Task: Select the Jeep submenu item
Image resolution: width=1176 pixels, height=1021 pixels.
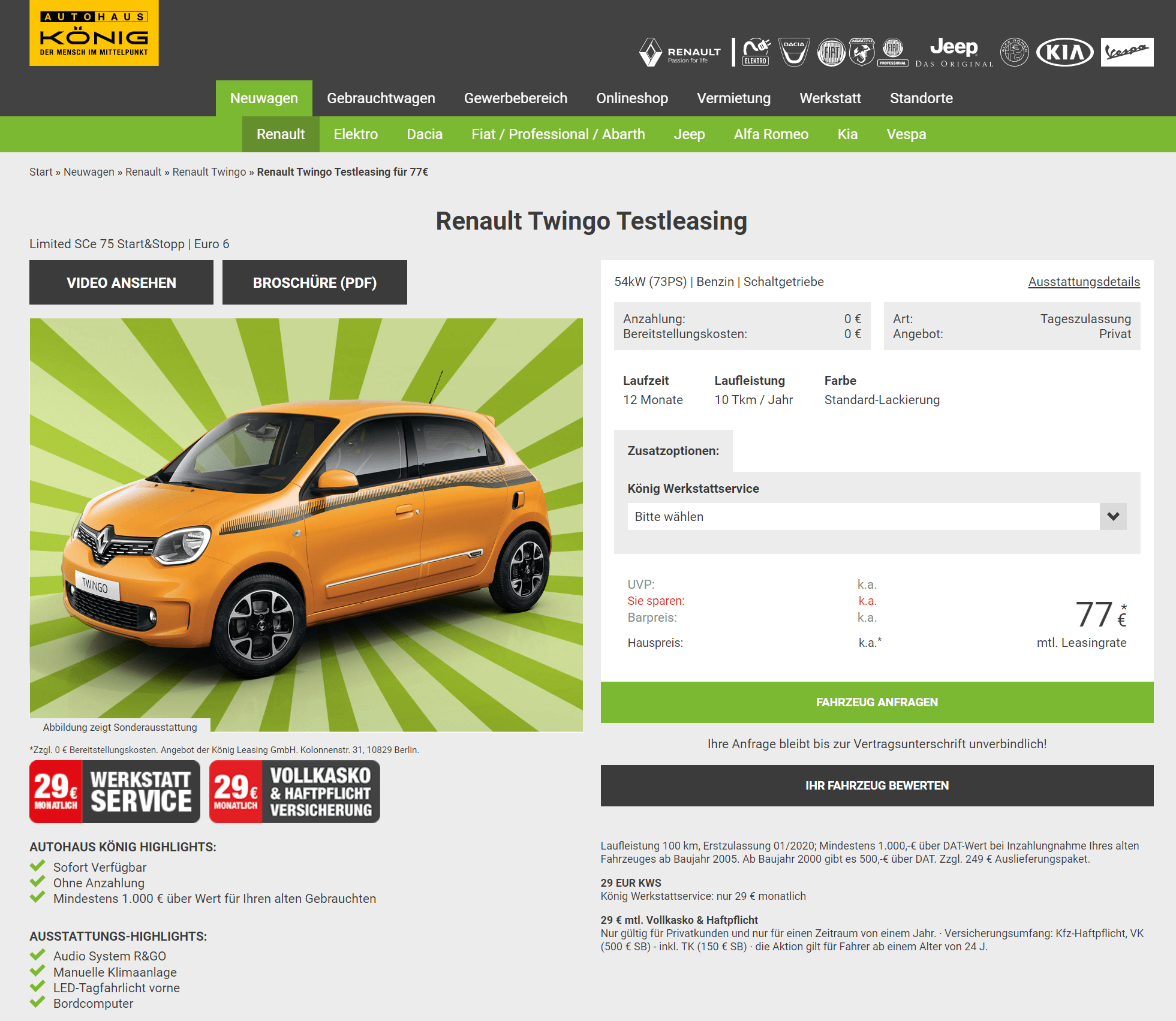Action: pos(689,134)
